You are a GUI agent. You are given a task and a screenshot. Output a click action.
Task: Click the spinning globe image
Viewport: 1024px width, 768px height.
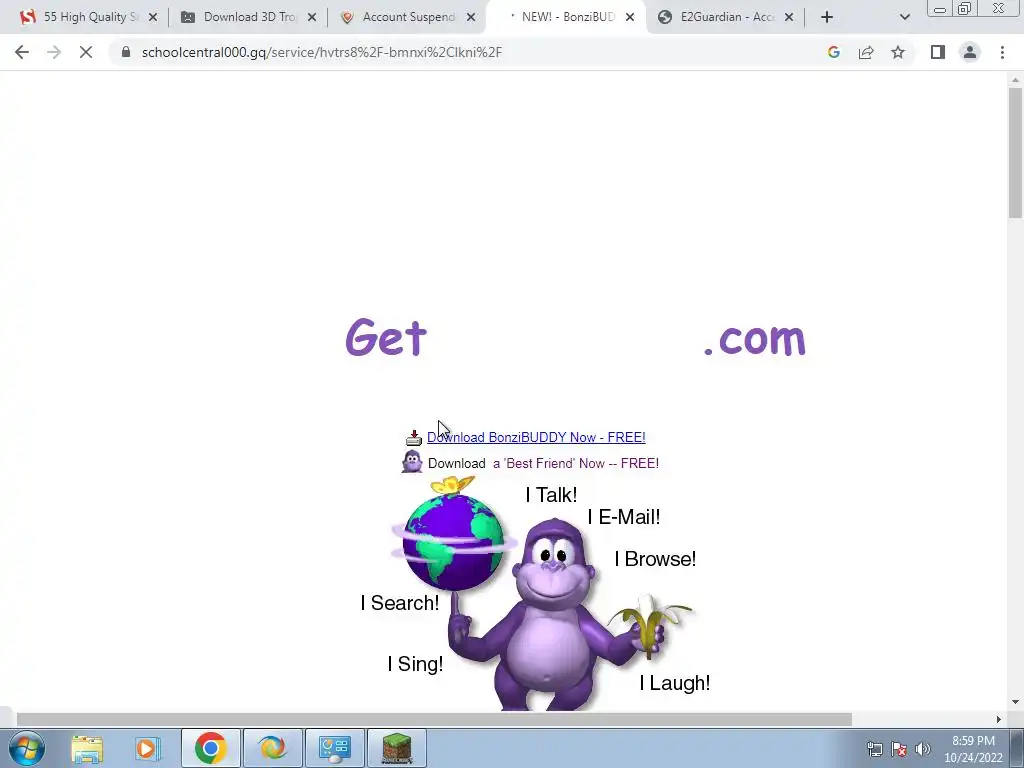(x=453, y=542)
